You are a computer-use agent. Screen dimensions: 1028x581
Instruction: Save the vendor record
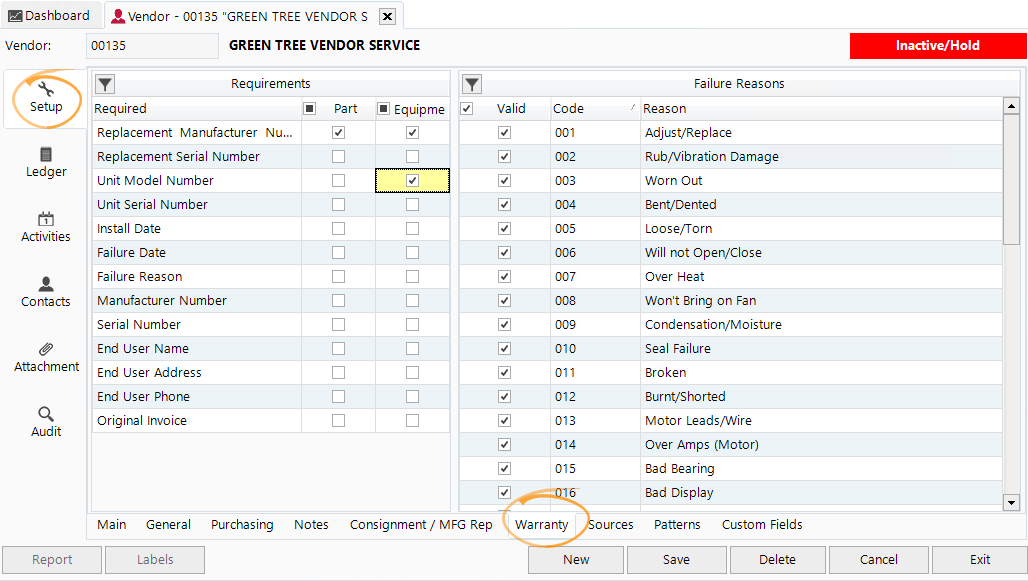[676, 560]
